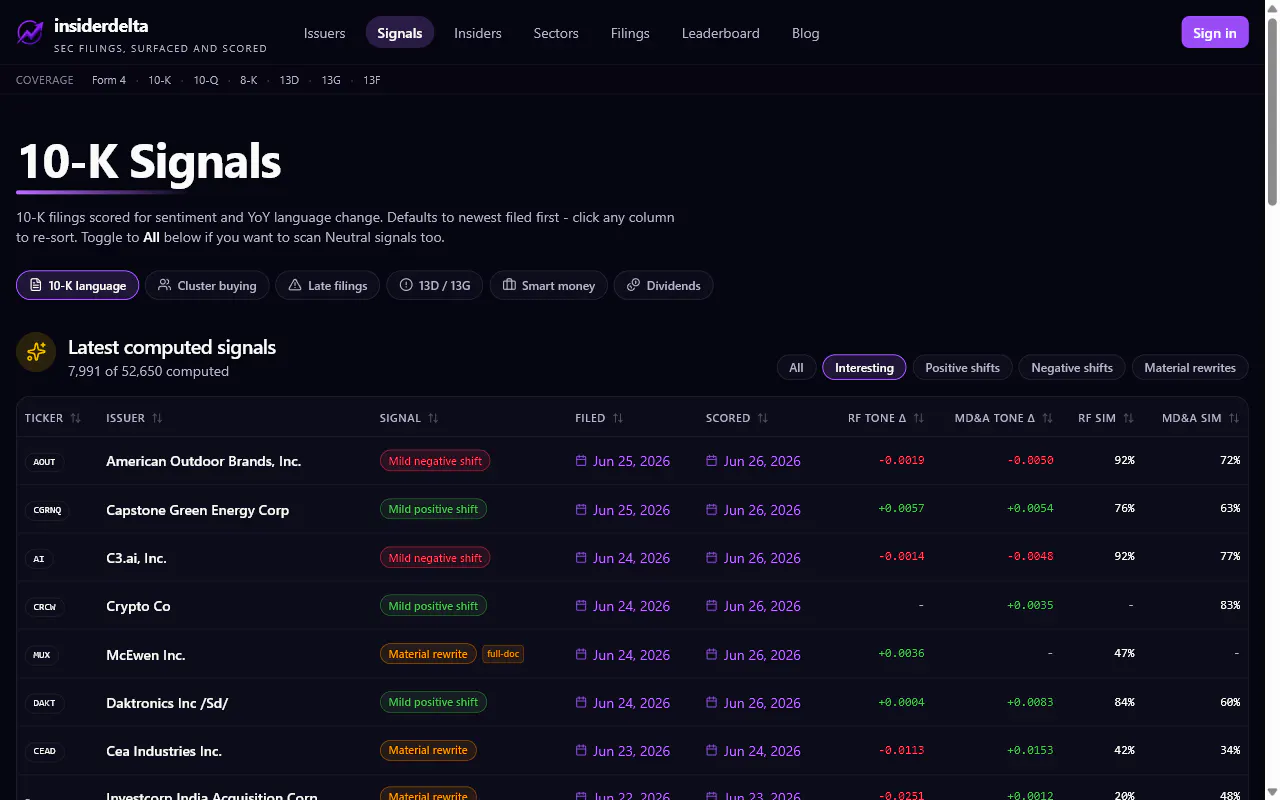Click McEwen's Material rewrite signal badge
1280x800 pixels.
tap(428, 655)
